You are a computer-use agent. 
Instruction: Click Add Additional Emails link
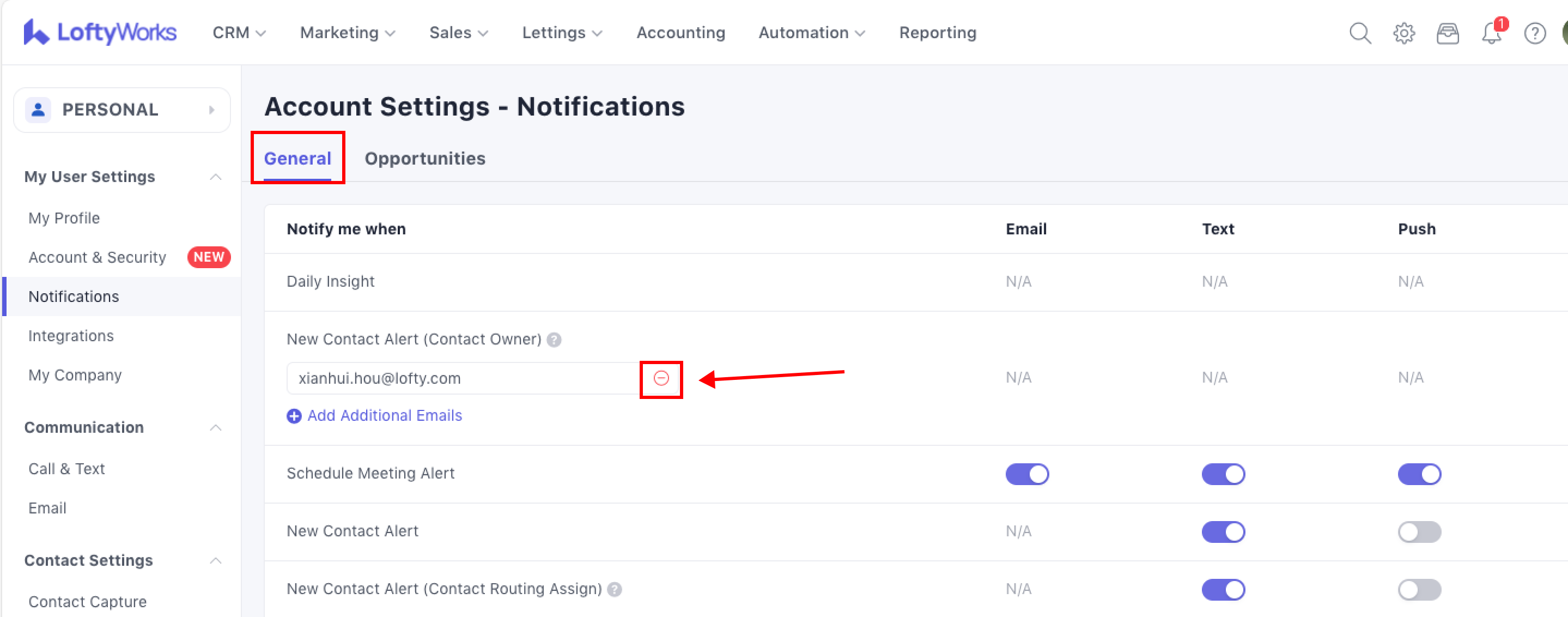(384, 415)
